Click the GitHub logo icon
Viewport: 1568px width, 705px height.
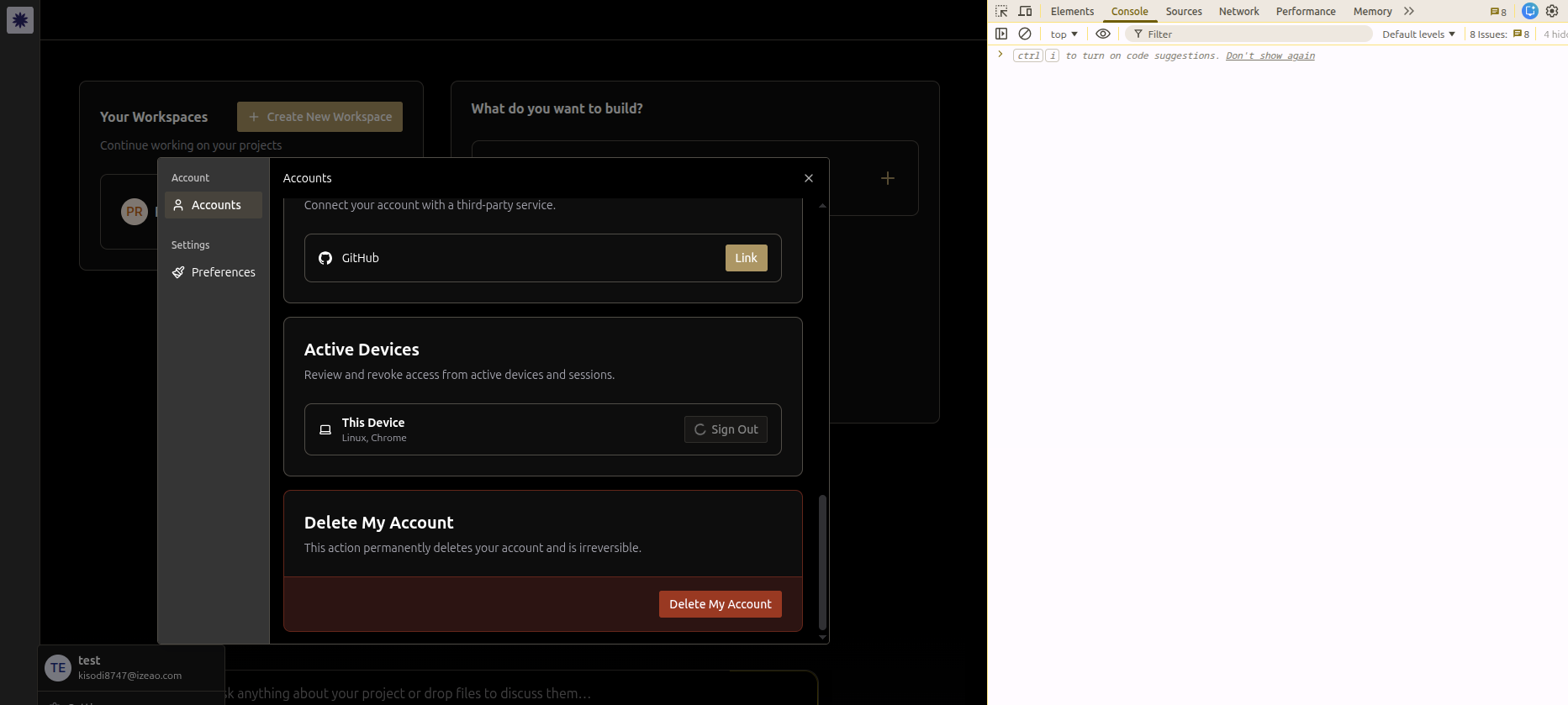click(x=325, y=258)
